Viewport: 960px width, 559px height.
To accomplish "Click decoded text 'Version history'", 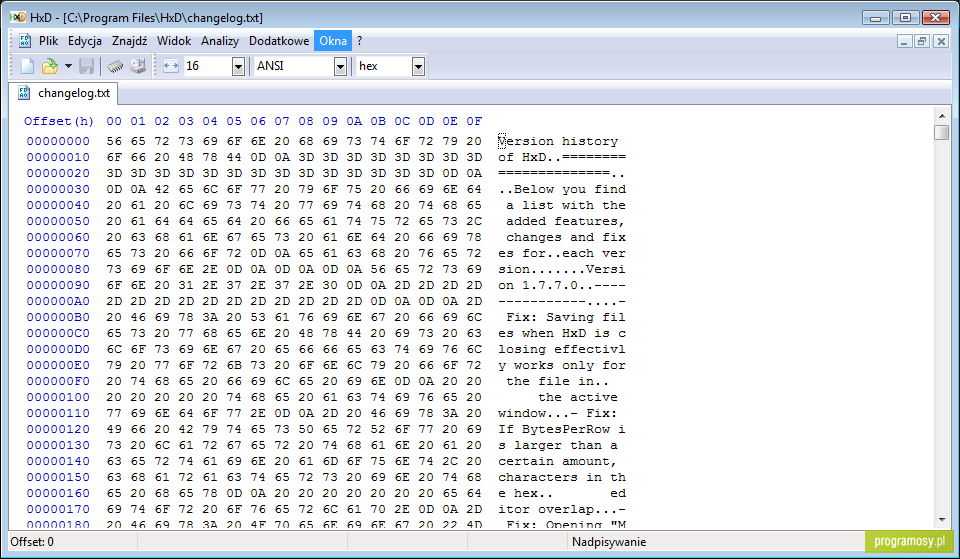I will point(558,141).
